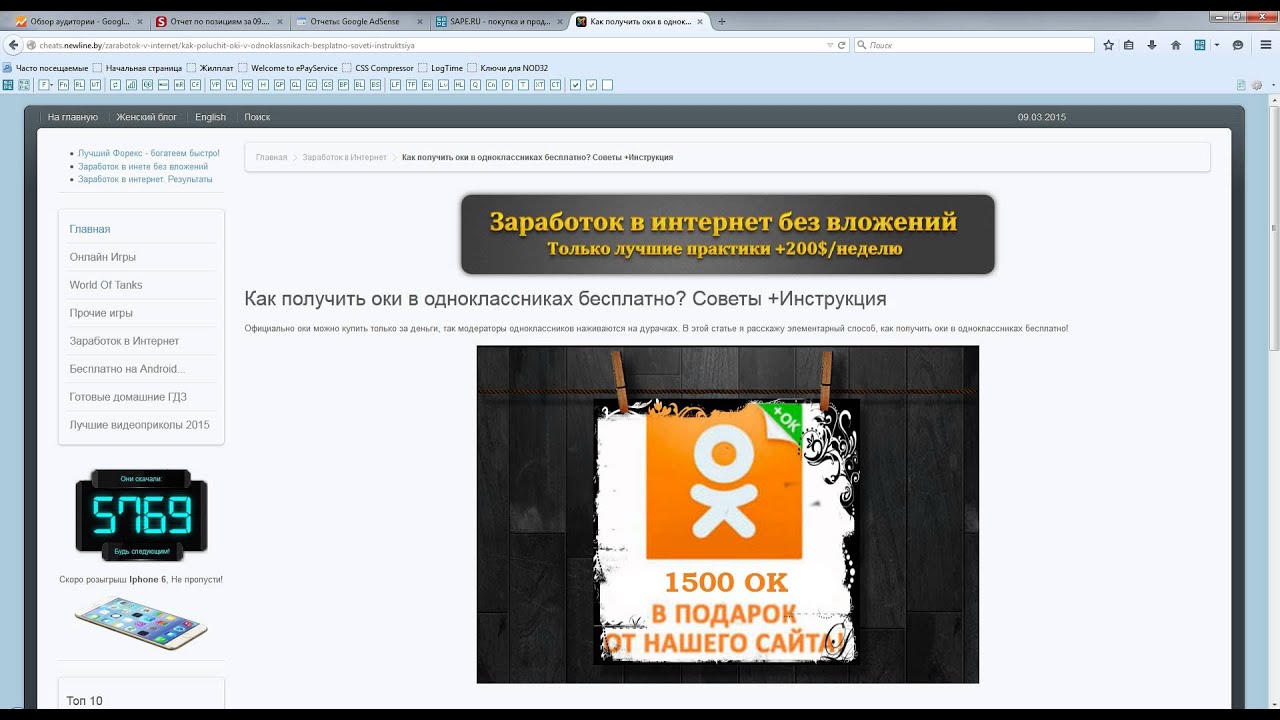The image size is (1280, 720).
Task: Click the chat smiley face icon
Action: coord(1238,45)
